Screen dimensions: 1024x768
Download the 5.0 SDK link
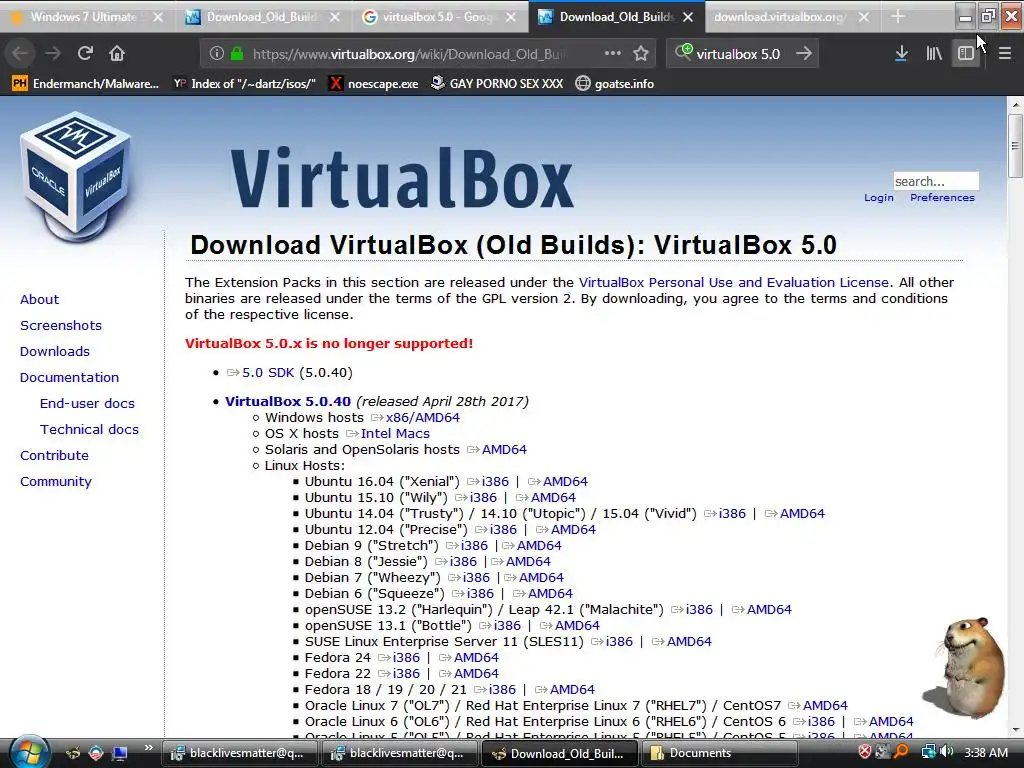pos(268,372)
